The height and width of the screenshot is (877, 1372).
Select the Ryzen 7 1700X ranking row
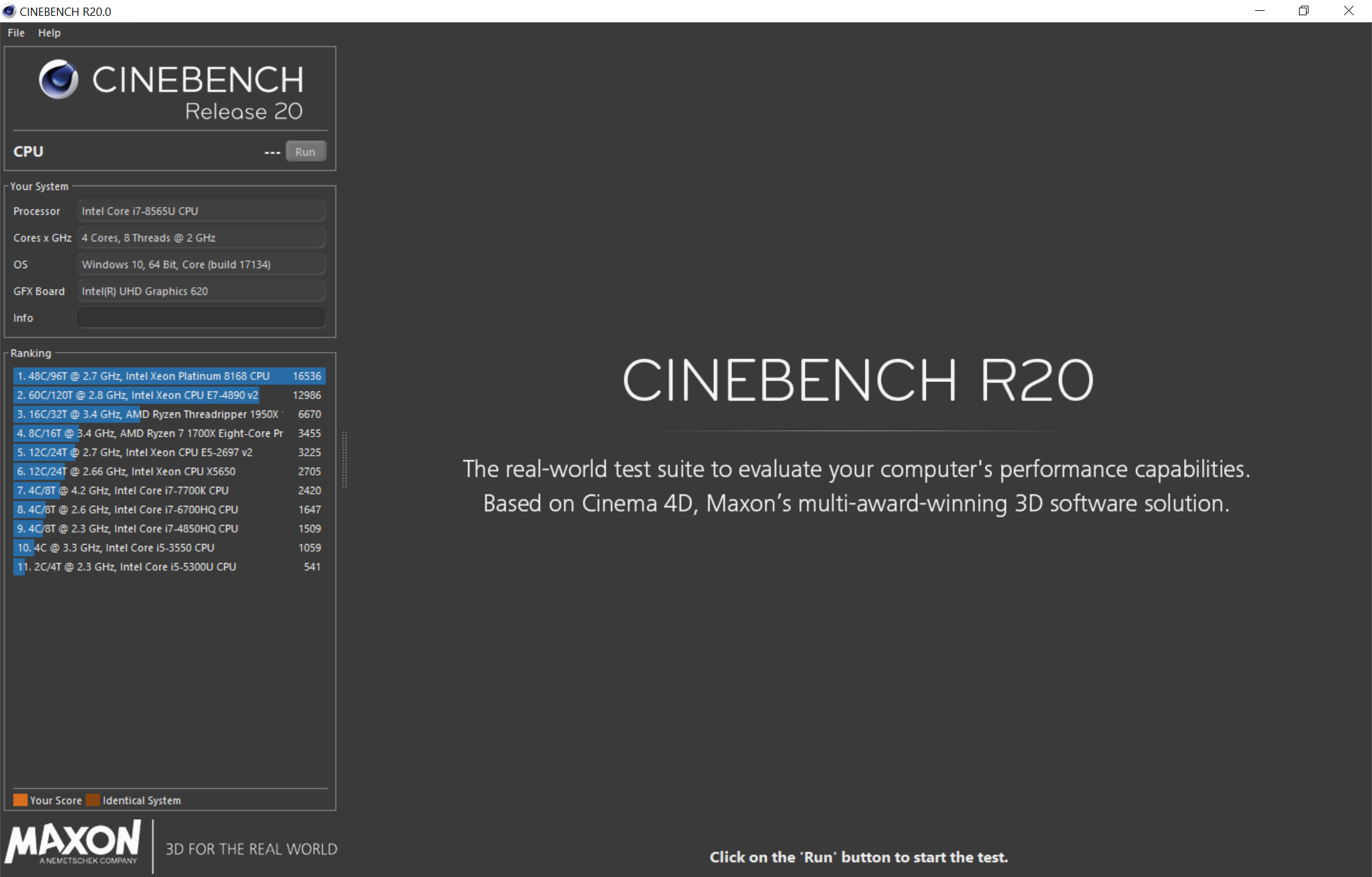170,433
